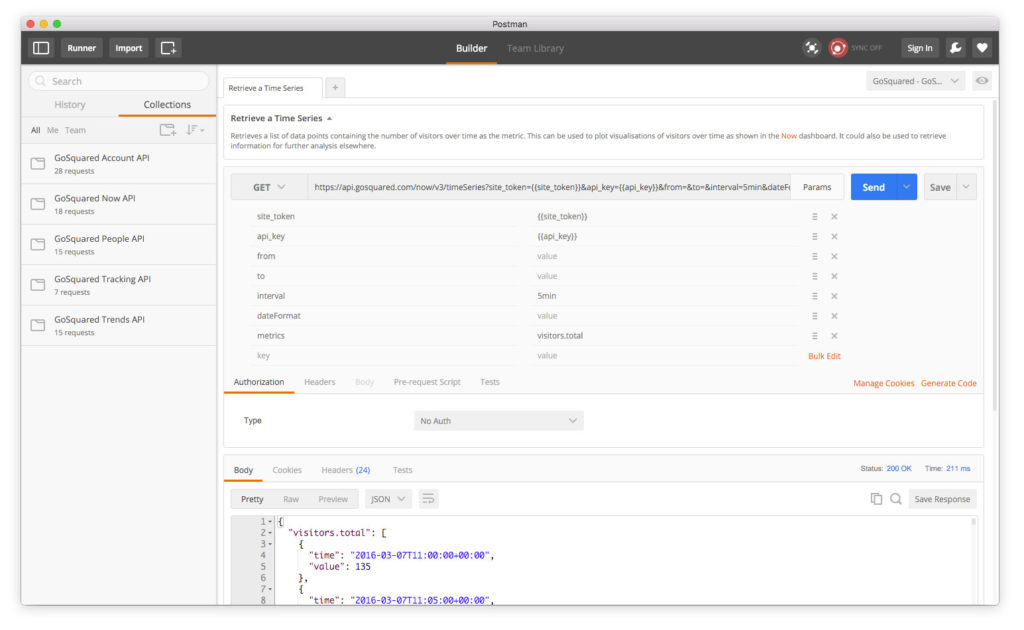Delete the from parameter row
Image resolution: width=1024 pixels, height=630 pixels.
(834, 256)
